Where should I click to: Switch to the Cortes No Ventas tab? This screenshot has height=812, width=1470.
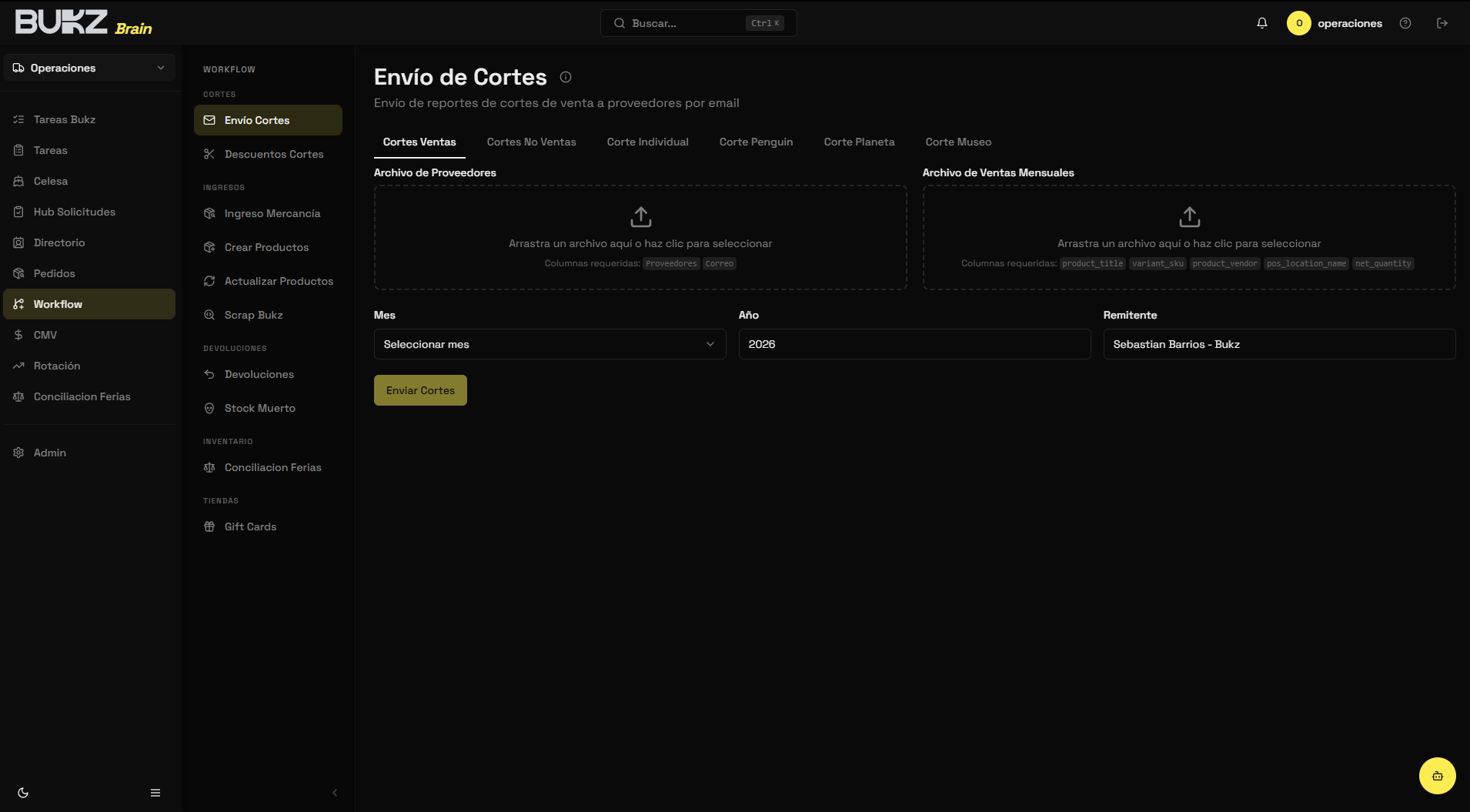pos(531,142)
